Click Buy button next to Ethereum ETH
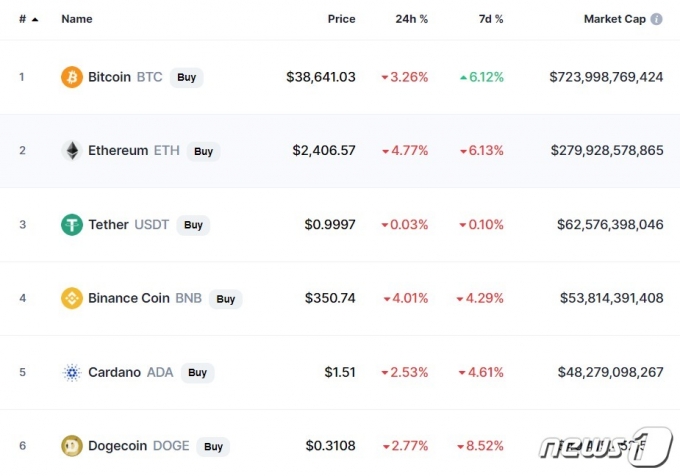This screenshot has height=476, width=680. tap(203, 151)
